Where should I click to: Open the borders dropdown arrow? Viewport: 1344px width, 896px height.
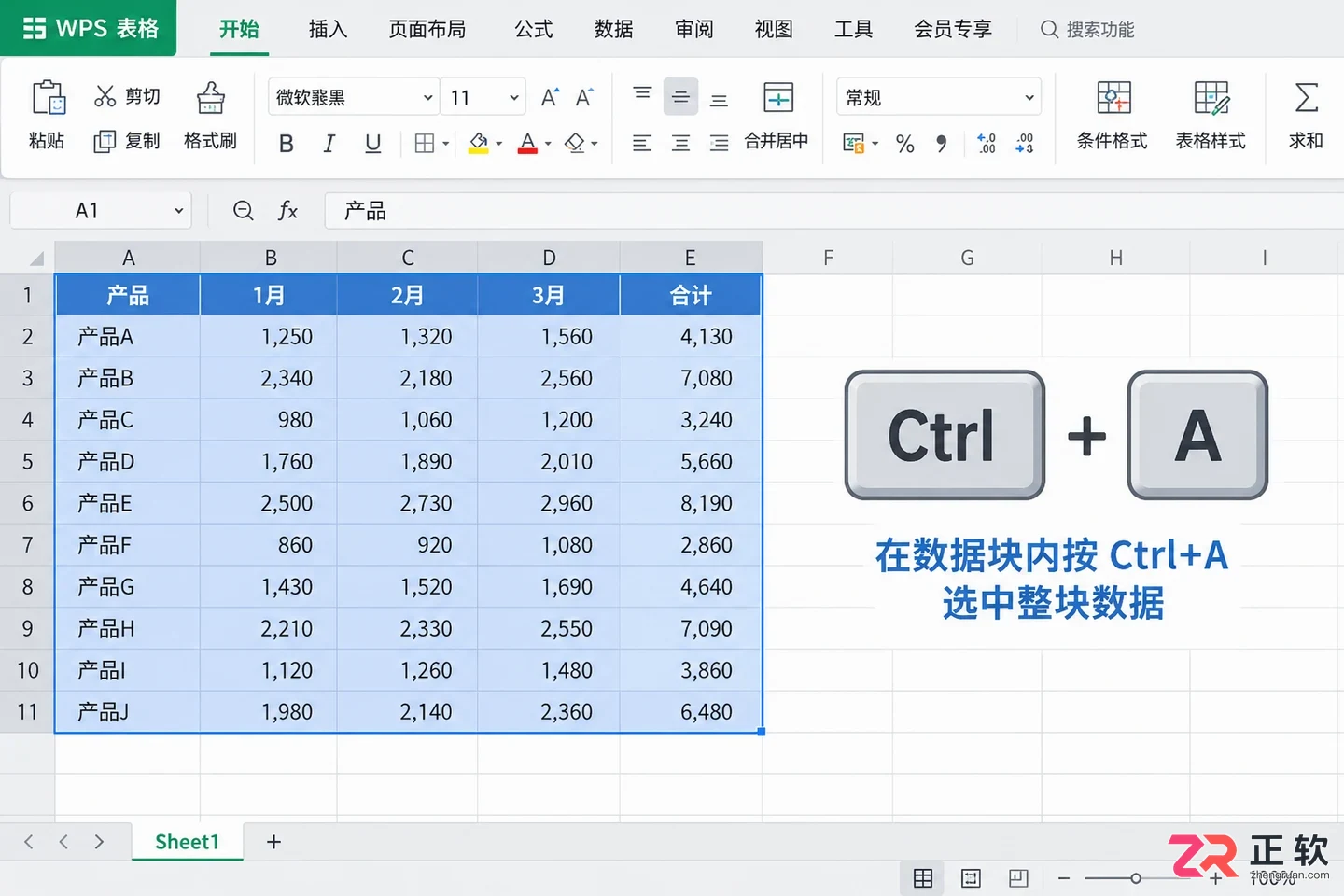[446, 144]
